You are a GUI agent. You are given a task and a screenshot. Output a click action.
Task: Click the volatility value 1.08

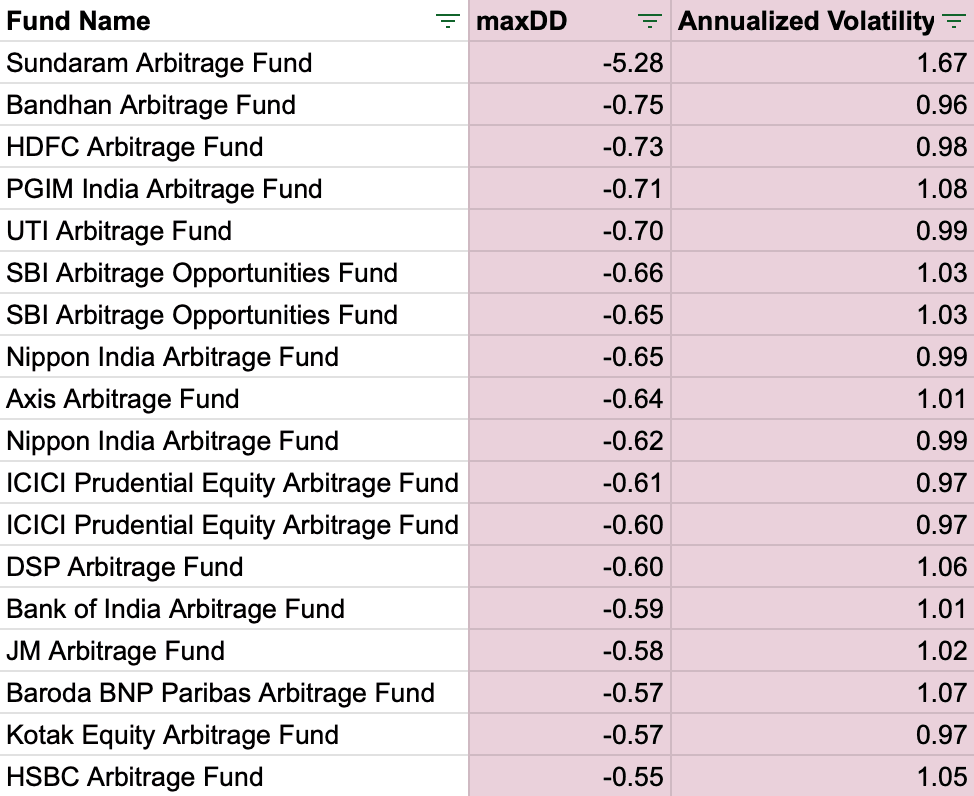point(941,189)
